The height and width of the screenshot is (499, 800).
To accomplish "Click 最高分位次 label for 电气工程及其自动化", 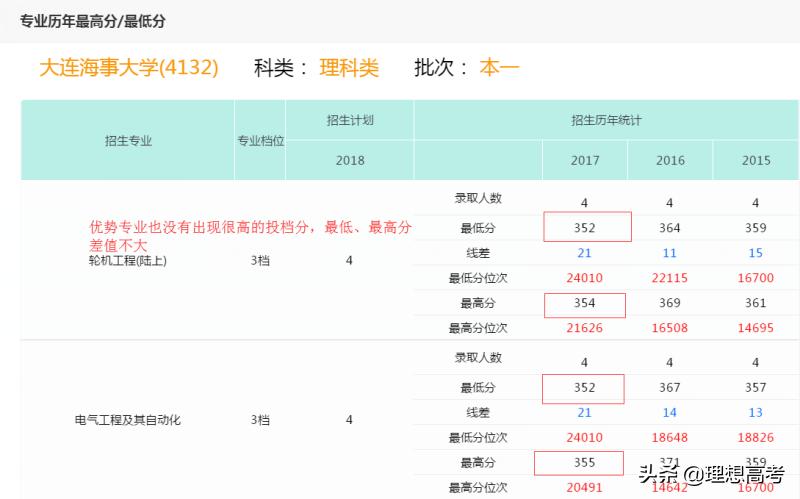I will click(x=478, y=488).
